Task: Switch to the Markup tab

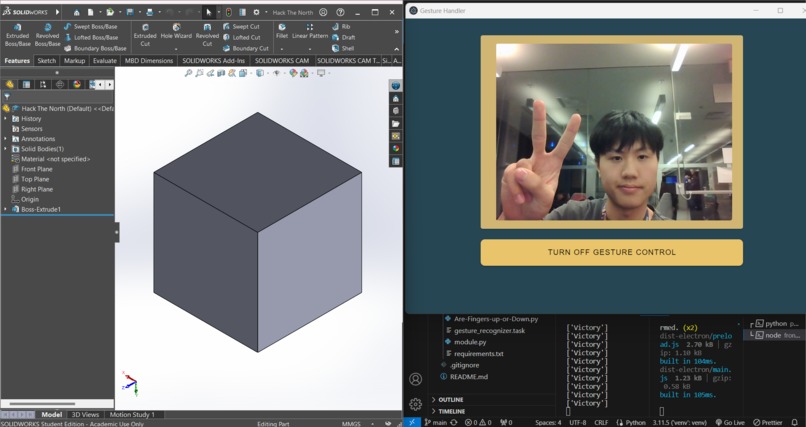Action: [x=74, y=61]
